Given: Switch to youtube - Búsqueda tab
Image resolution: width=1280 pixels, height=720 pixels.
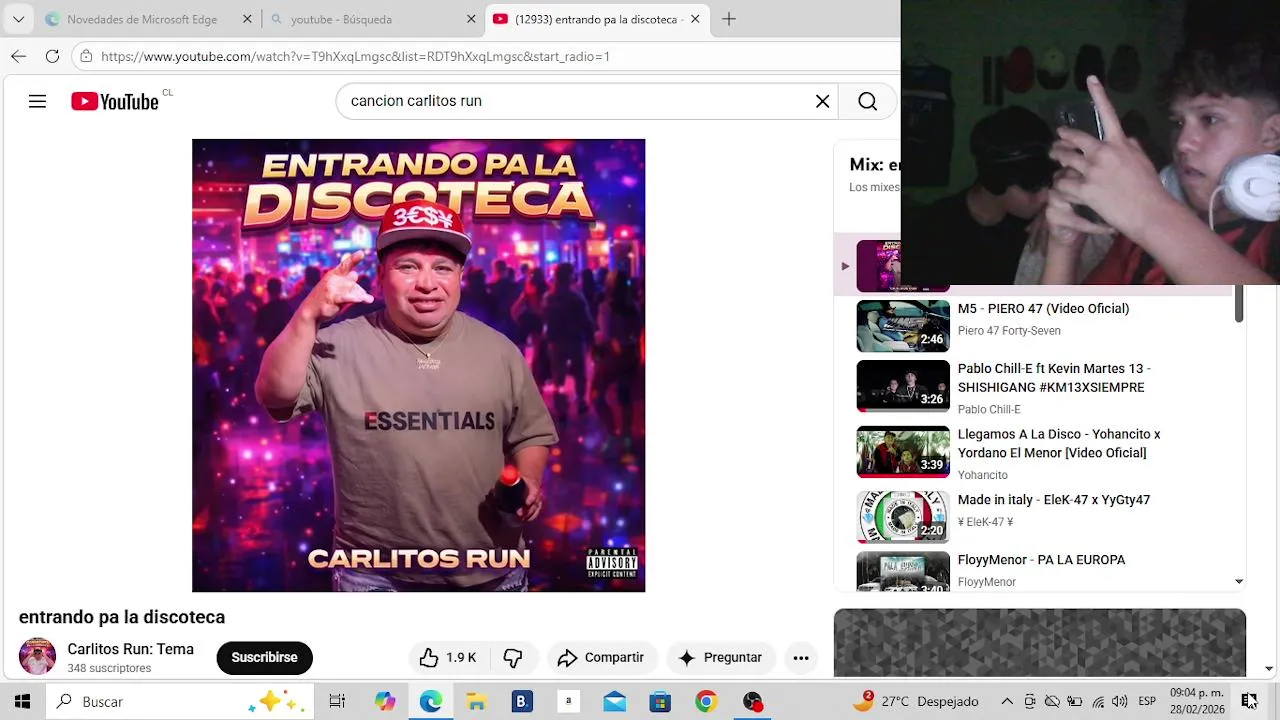Looking at the screenshot, I should click(341, 19).
